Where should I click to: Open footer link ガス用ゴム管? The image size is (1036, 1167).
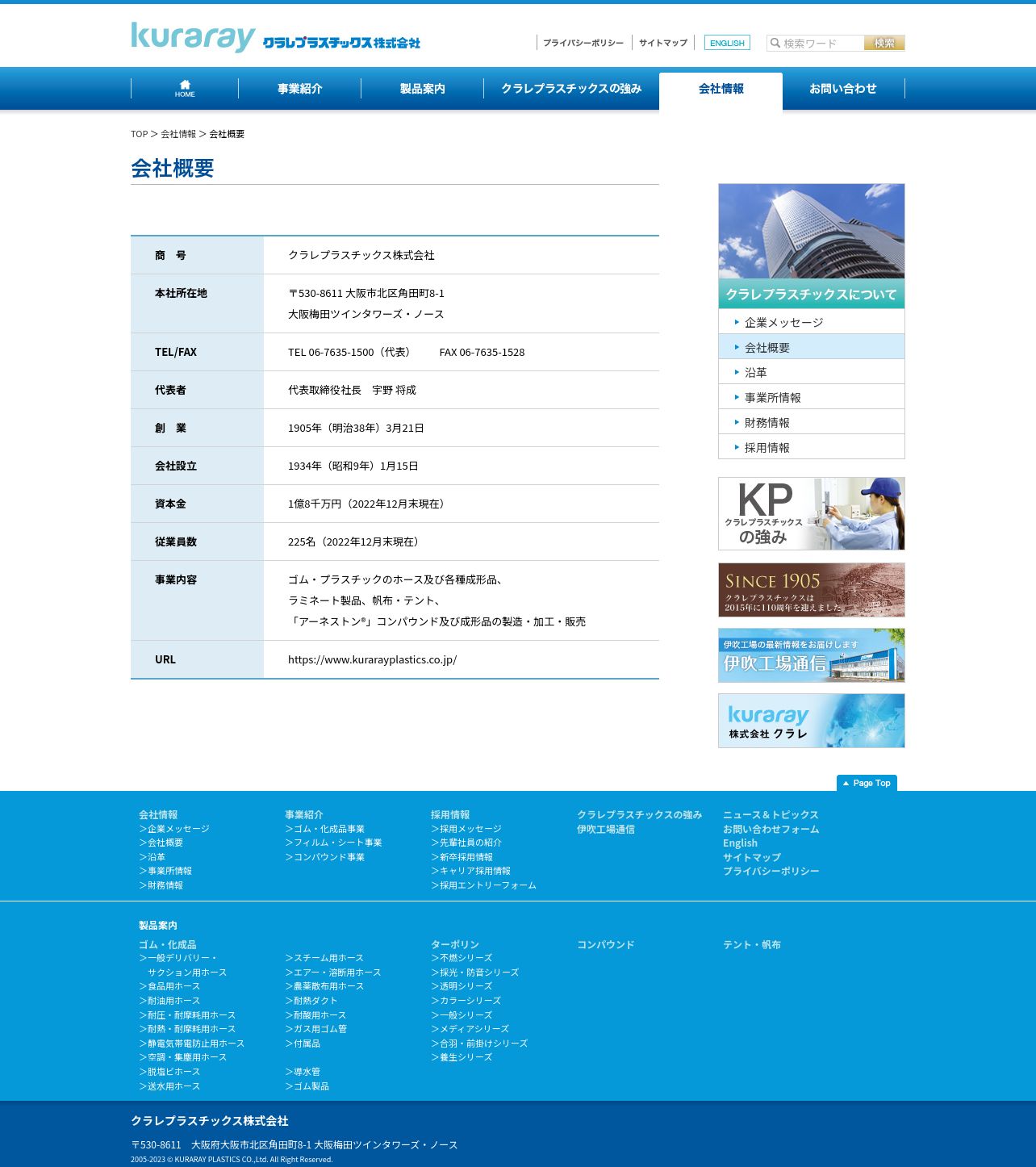pyautogui.click(x=316, y=1029)
